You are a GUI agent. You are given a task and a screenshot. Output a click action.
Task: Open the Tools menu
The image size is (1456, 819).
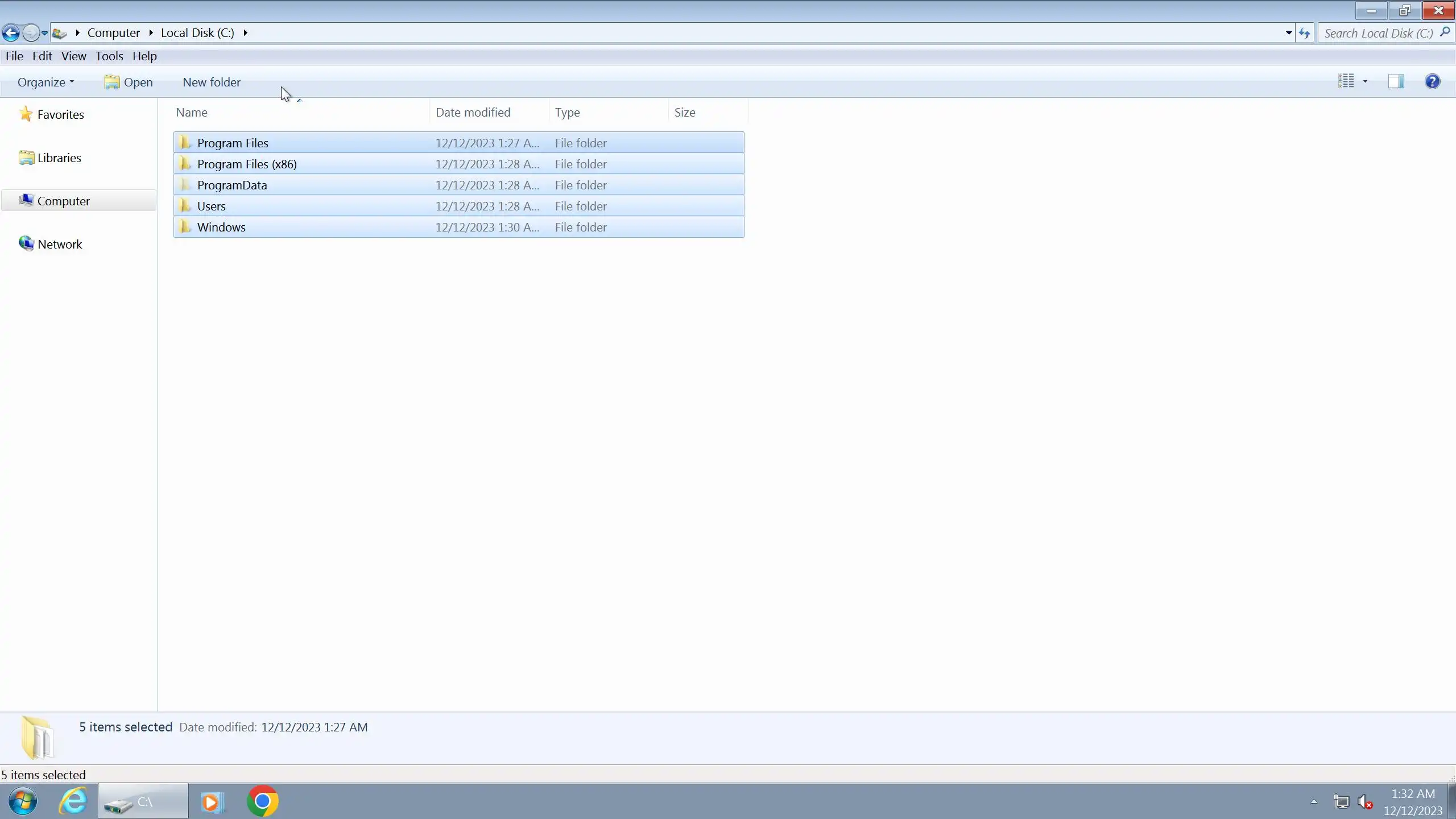coord(109,56)
